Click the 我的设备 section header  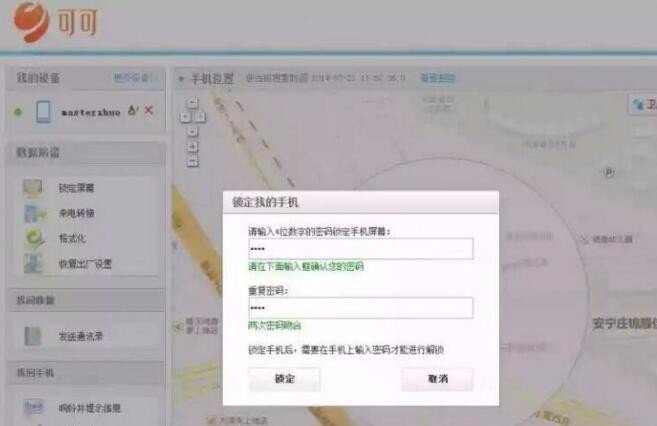click(38, 78)
